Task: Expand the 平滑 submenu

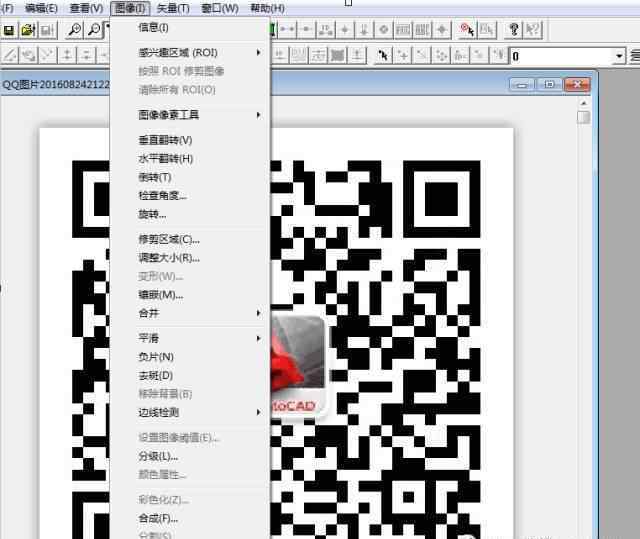Action: [x=189, y=338]
